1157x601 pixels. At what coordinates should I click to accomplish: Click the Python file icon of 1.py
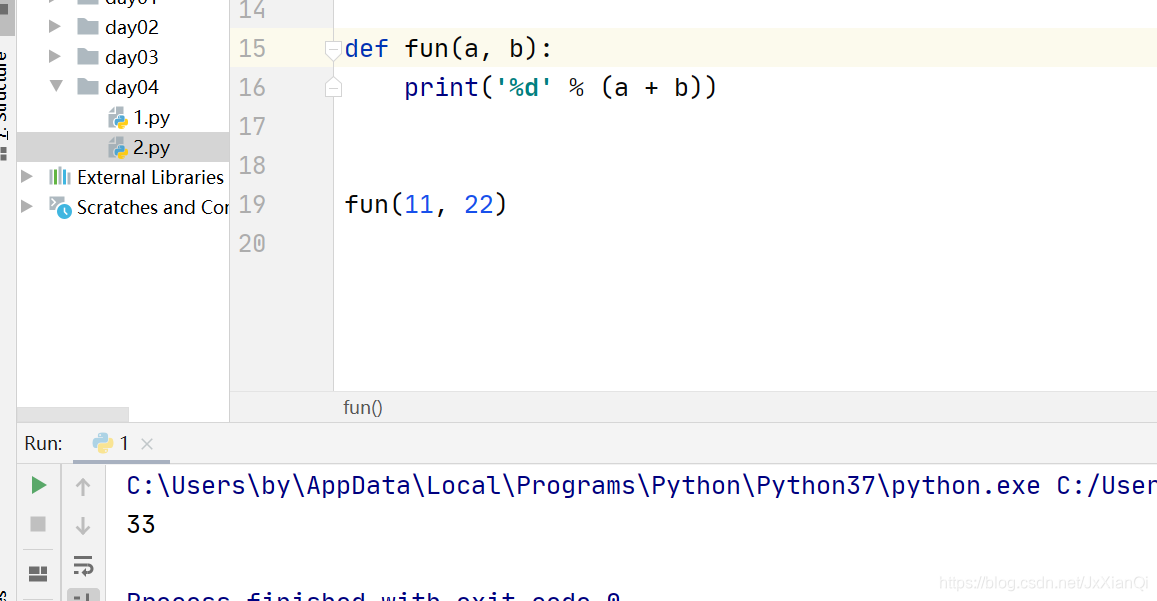pos(118,118)
